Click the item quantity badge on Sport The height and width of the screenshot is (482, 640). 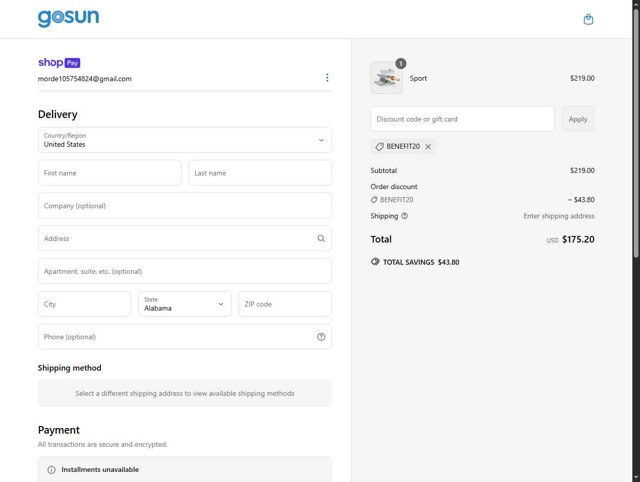click(x=401, y=63)
